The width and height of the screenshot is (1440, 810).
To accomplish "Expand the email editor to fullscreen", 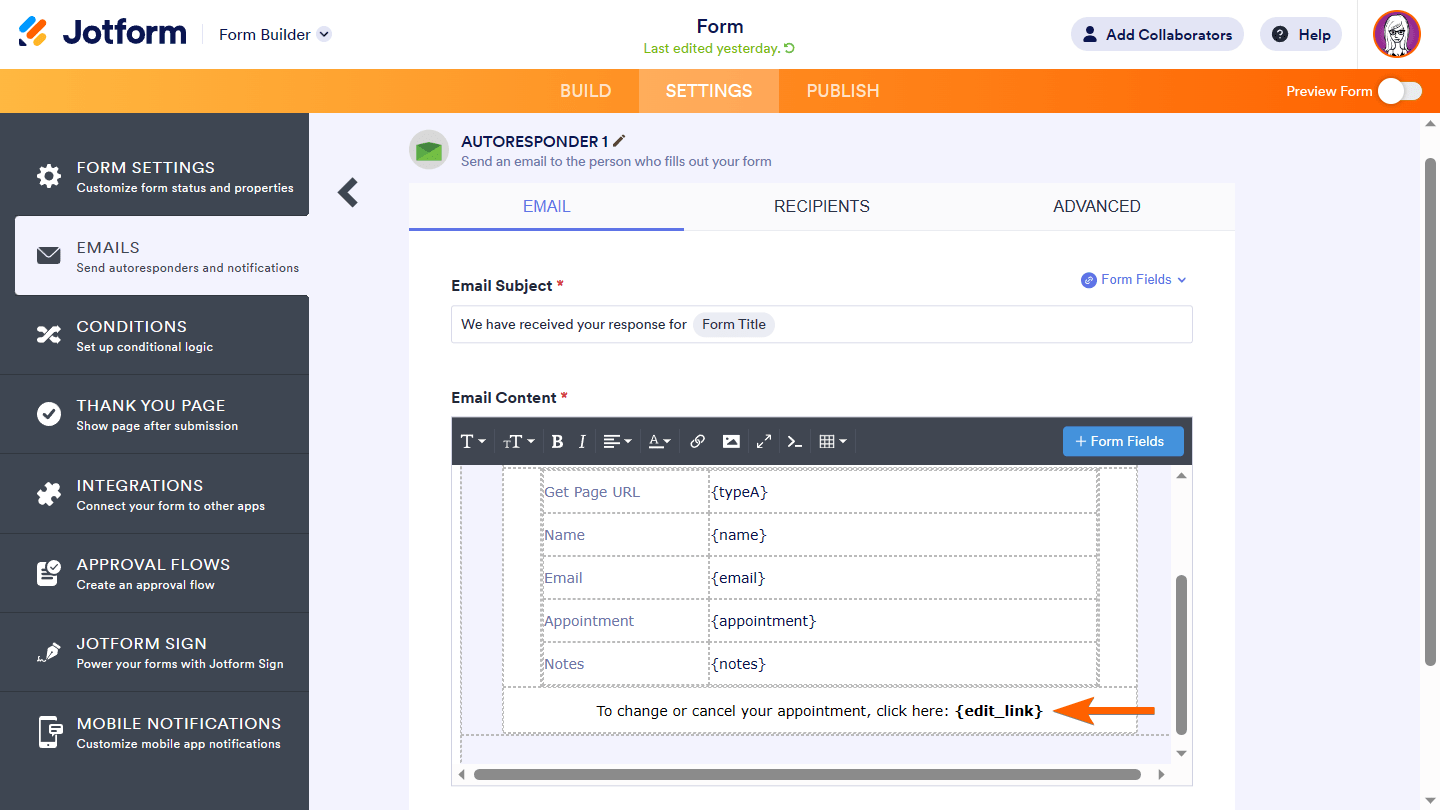I will (764, 441).
